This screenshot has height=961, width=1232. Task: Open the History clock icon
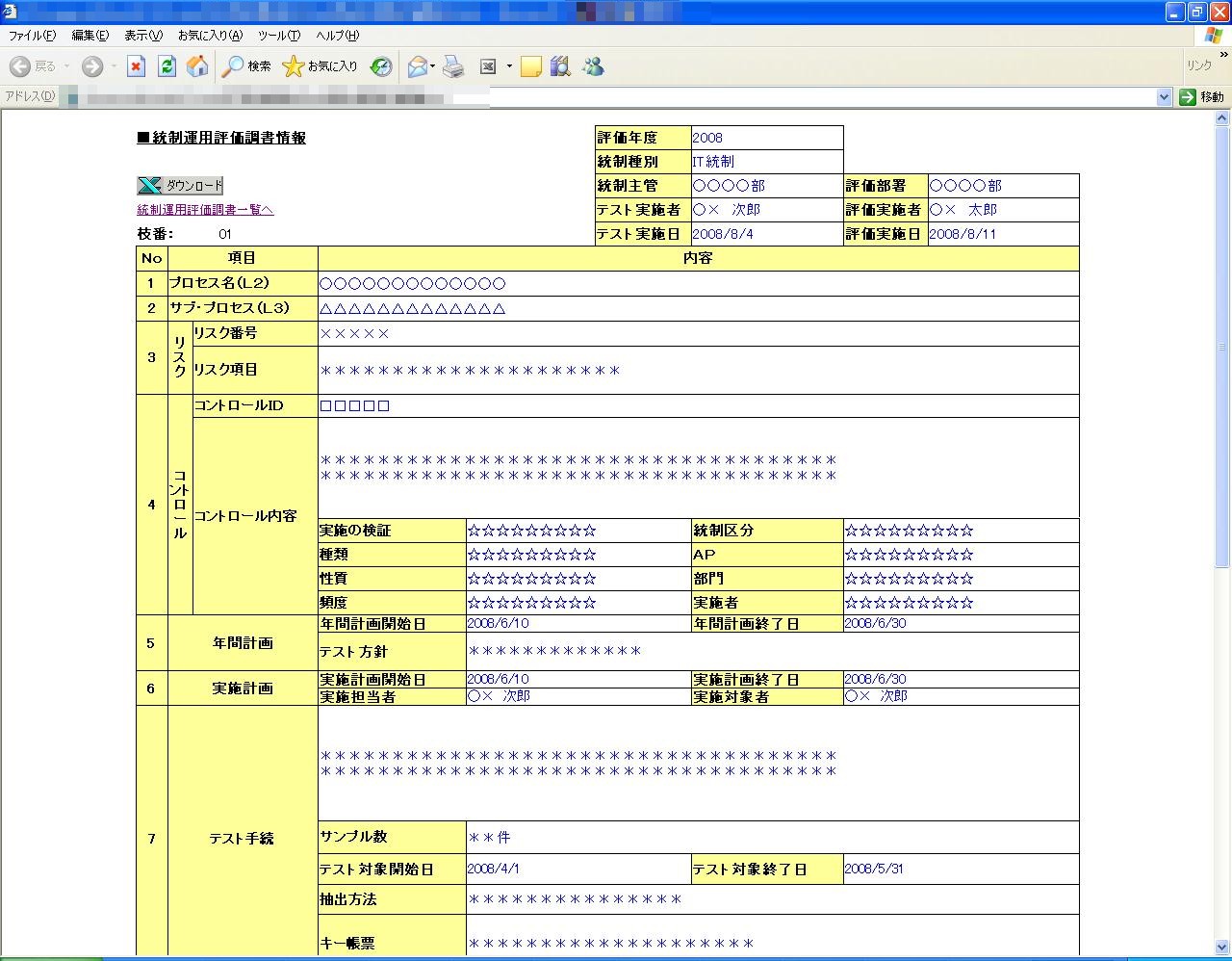pos(381,66)
